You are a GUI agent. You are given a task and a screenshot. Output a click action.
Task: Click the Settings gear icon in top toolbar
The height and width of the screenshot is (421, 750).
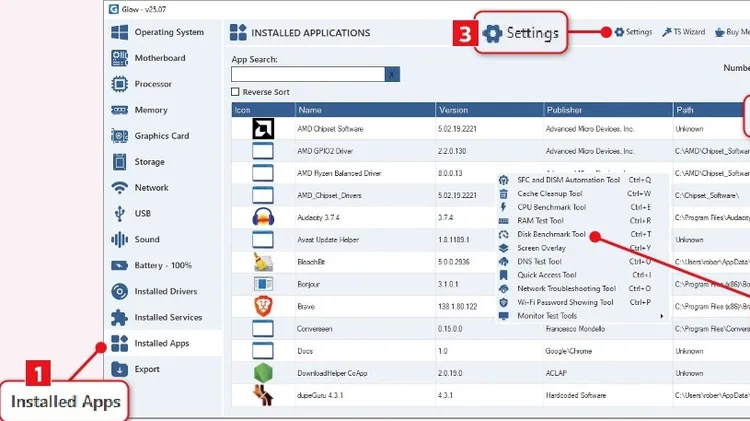coord(619,32)
